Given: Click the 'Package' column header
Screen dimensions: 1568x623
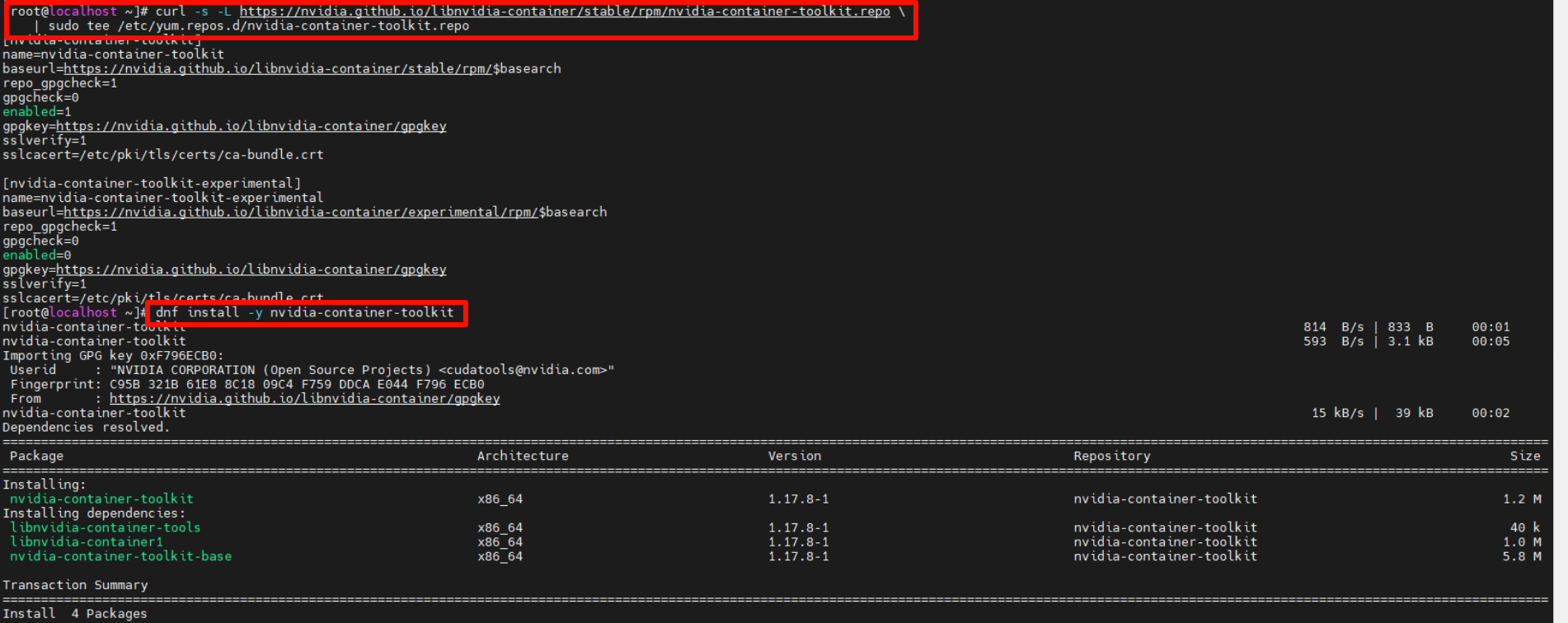Looking at the screenshot, I should 36,456.
